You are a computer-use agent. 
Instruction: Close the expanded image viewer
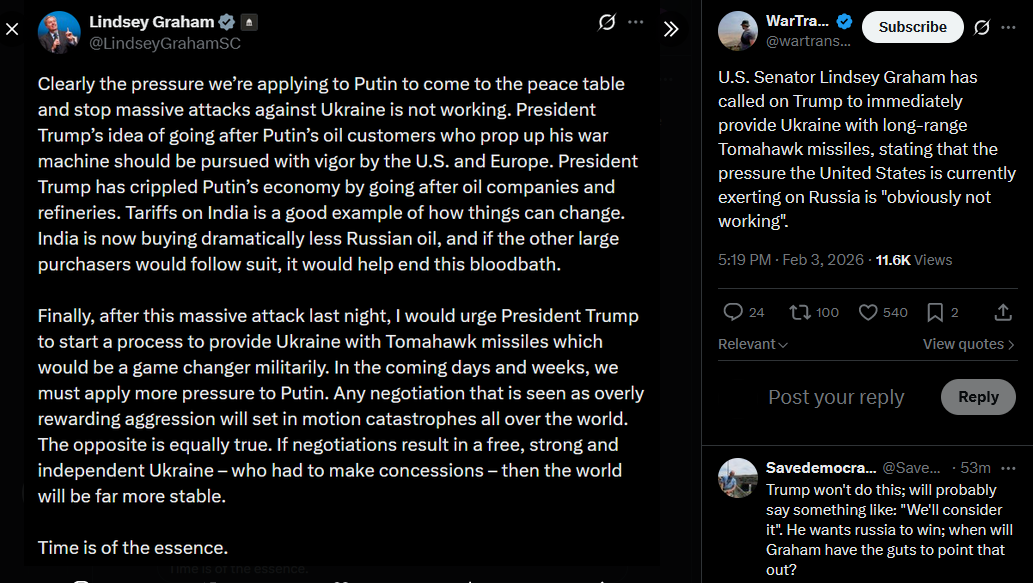12,29
